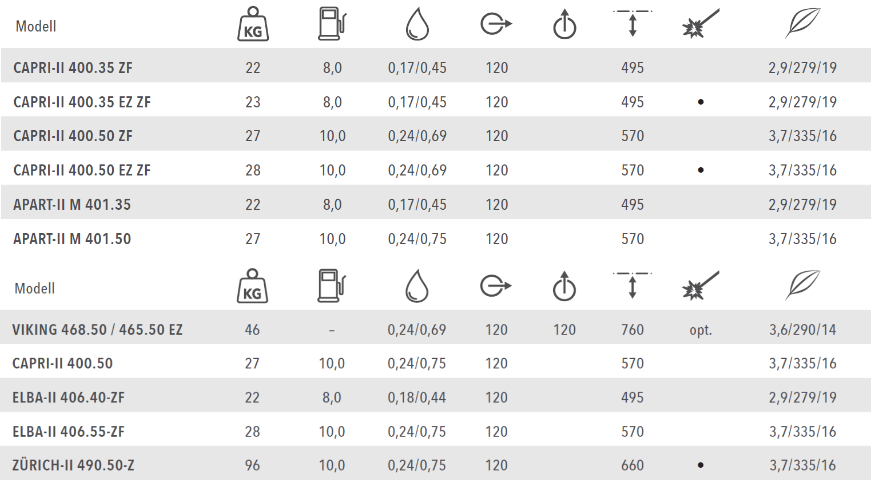The image size is (871, 480).
Task: Click the up-arrow circle icon in the upper header
Action: 565,25
